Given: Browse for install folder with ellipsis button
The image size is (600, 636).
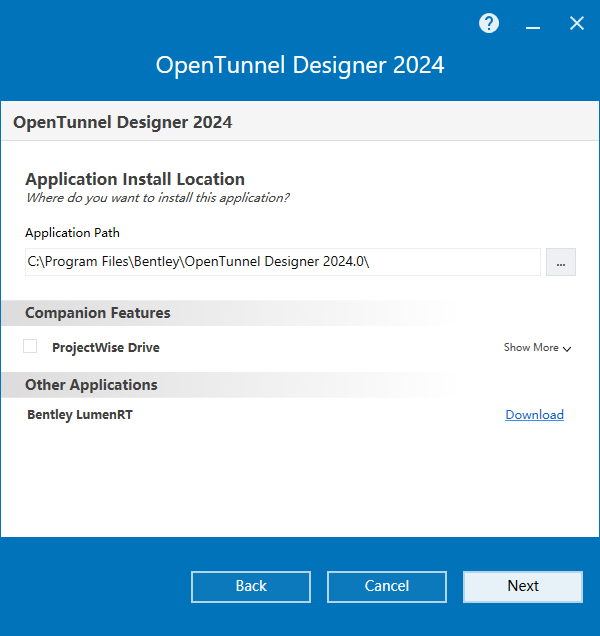Looking at the screenshot, I should [561, 262].
